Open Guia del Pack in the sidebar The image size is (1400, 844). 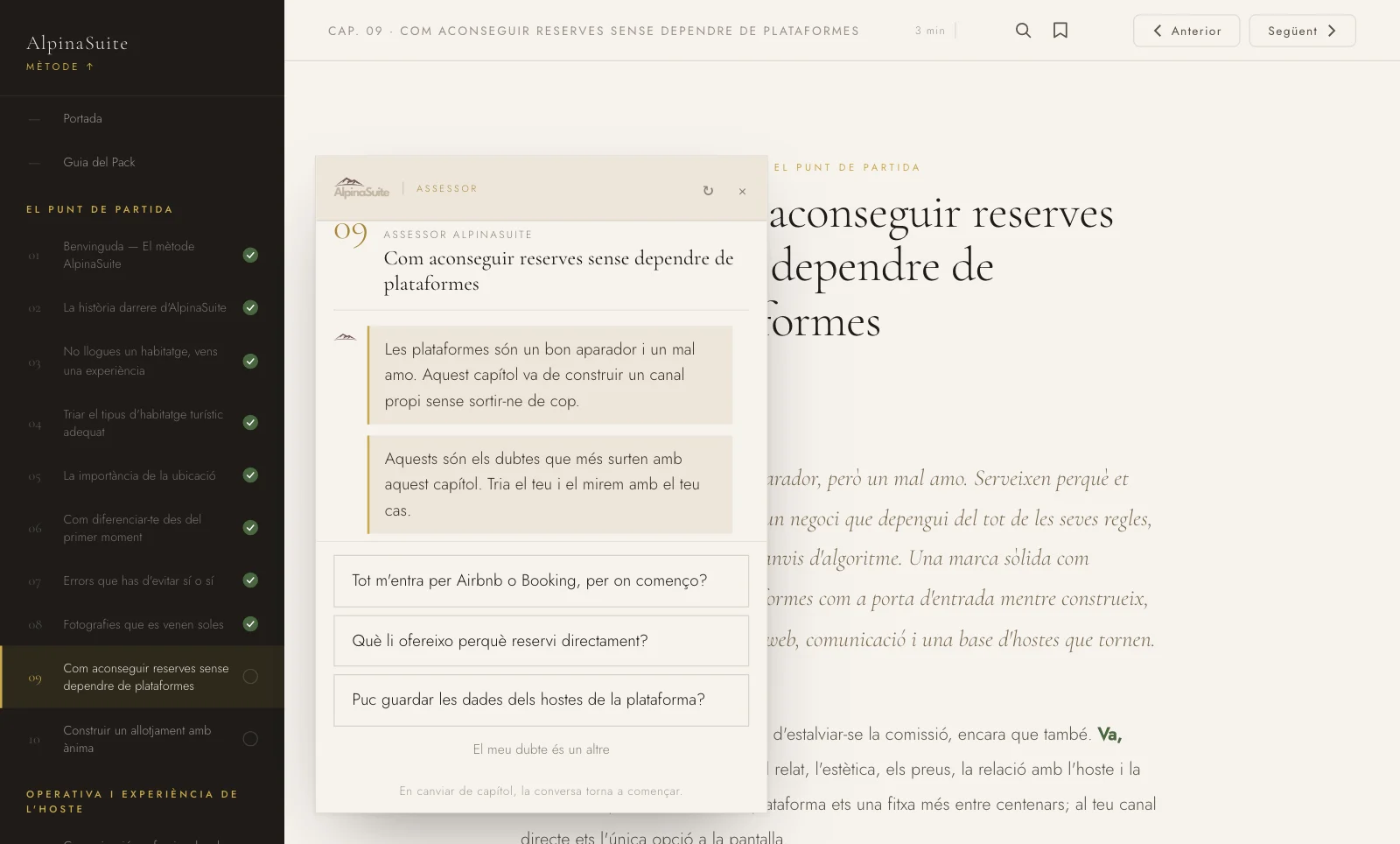click(142, 162)
